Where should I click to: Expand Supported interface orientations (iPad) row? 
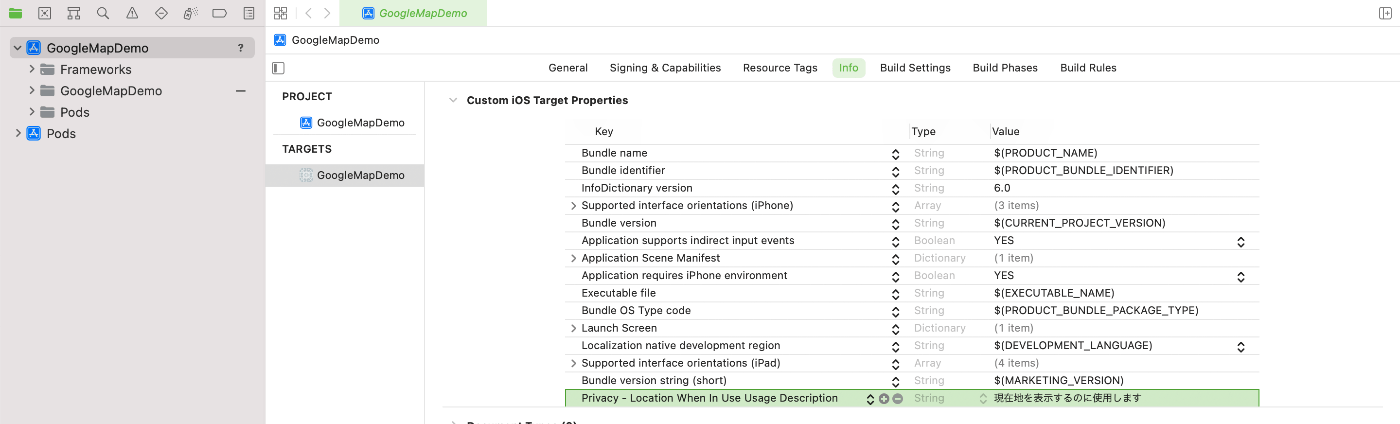(573, 364)
